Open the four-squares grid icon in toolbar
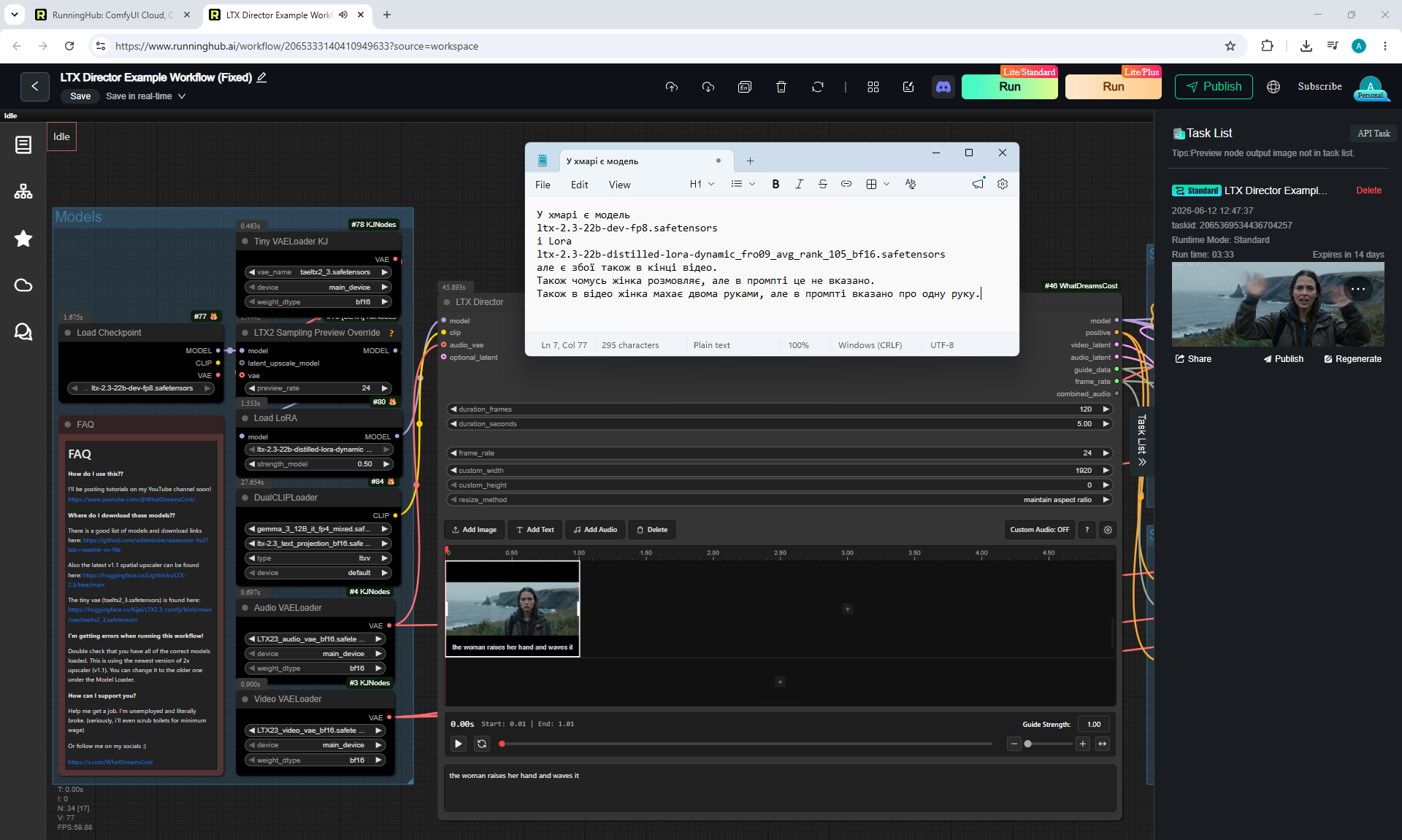The image size is (1402, 840). pos(873,87)
